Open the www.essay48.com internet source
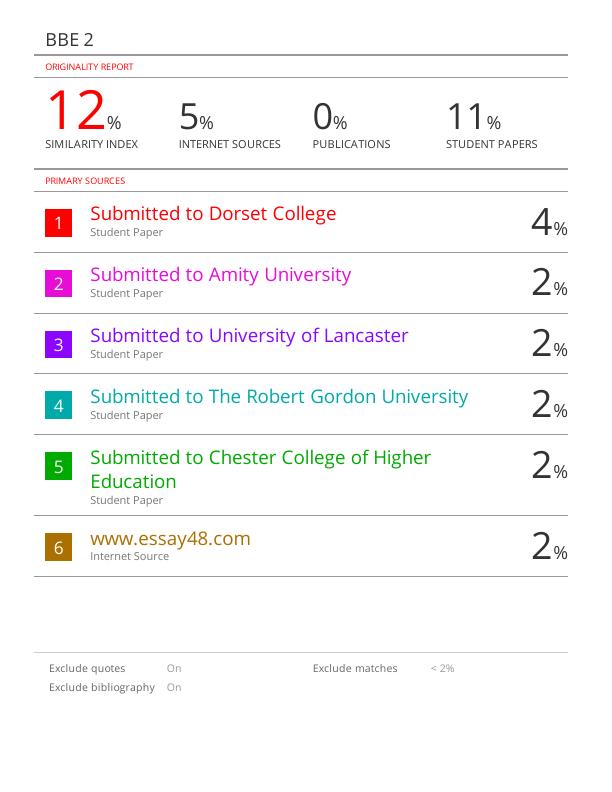This screenshot has height=792, width=612. [x=170, y=539]
